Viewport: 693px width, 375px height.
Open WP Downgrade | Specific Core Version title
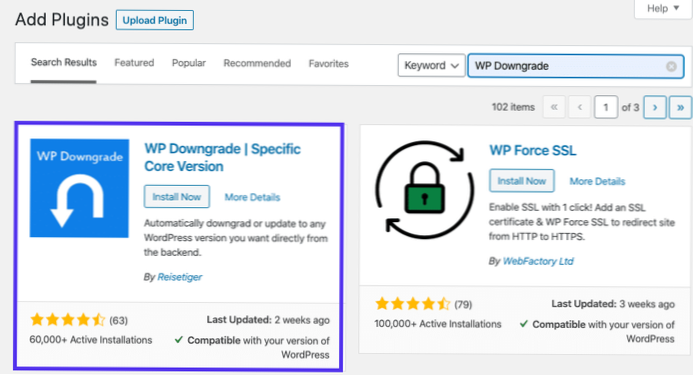pos(222,157)
